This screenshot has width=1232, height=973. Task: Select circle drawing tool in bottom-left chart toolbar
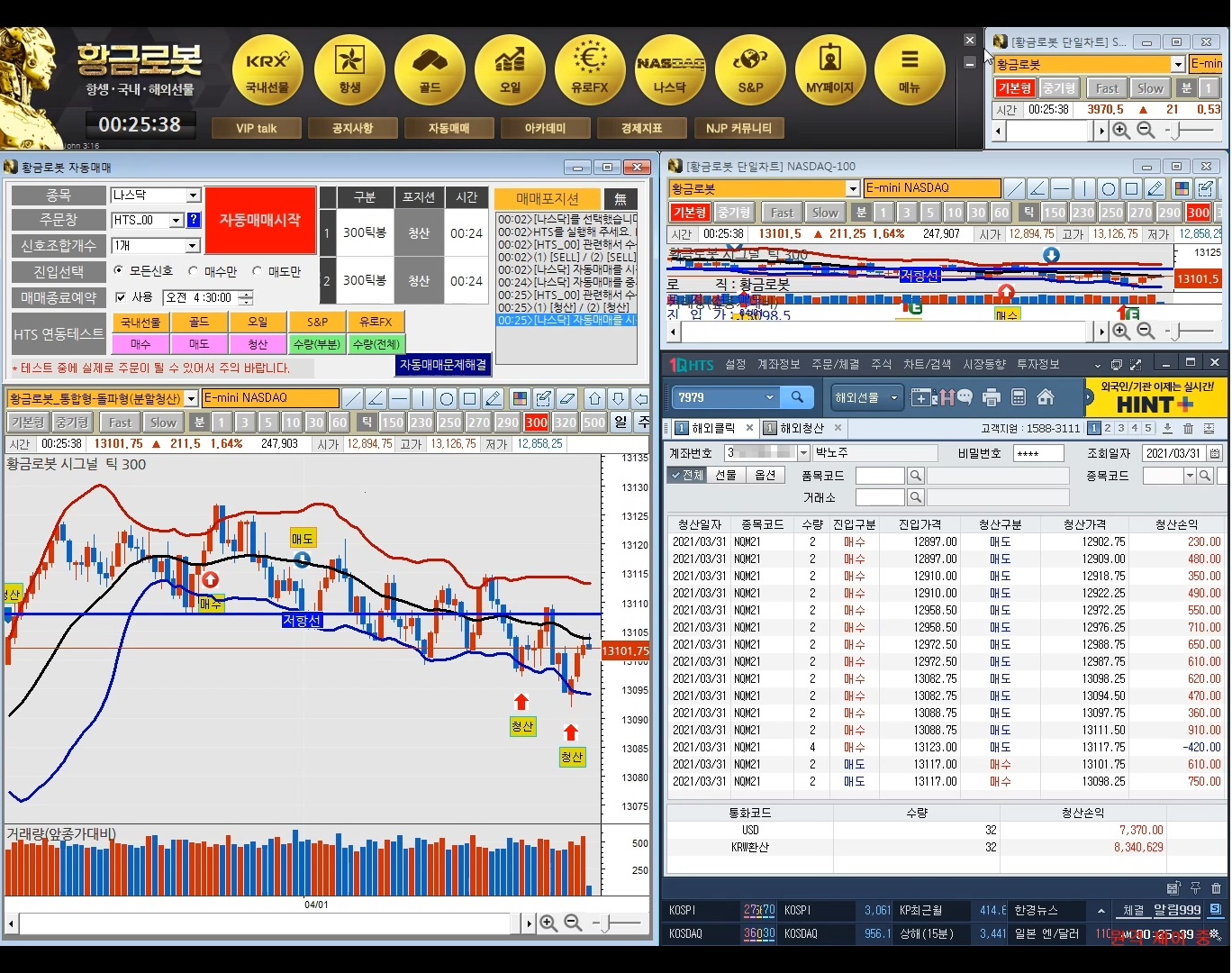[447, 398]
